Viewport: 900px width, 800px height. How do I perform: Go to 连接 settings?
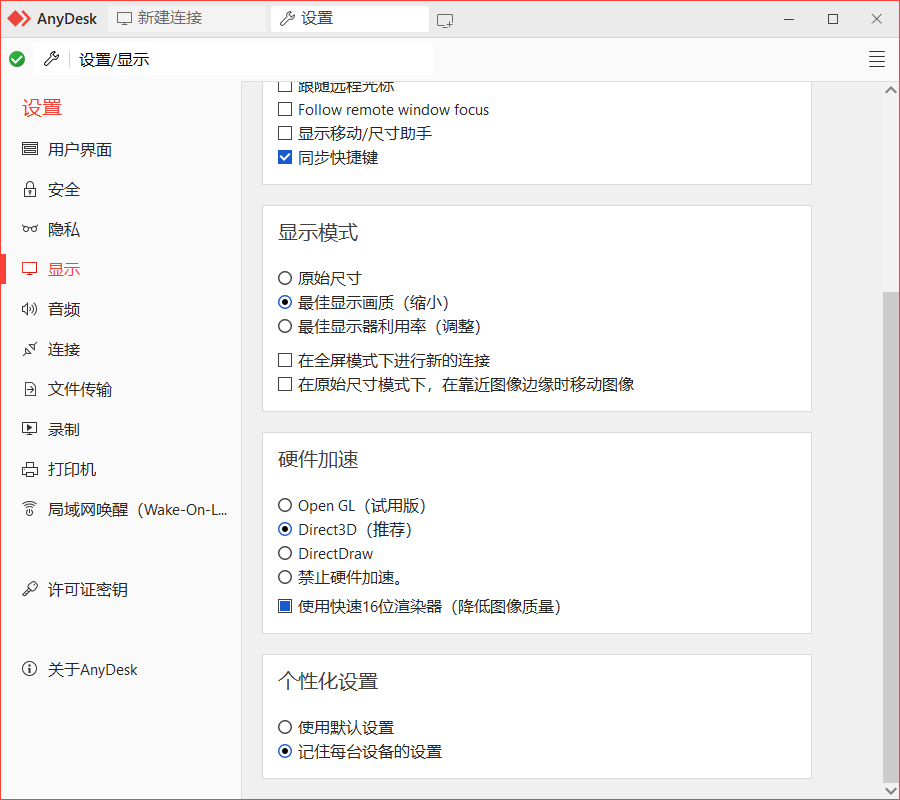(64, 349)
